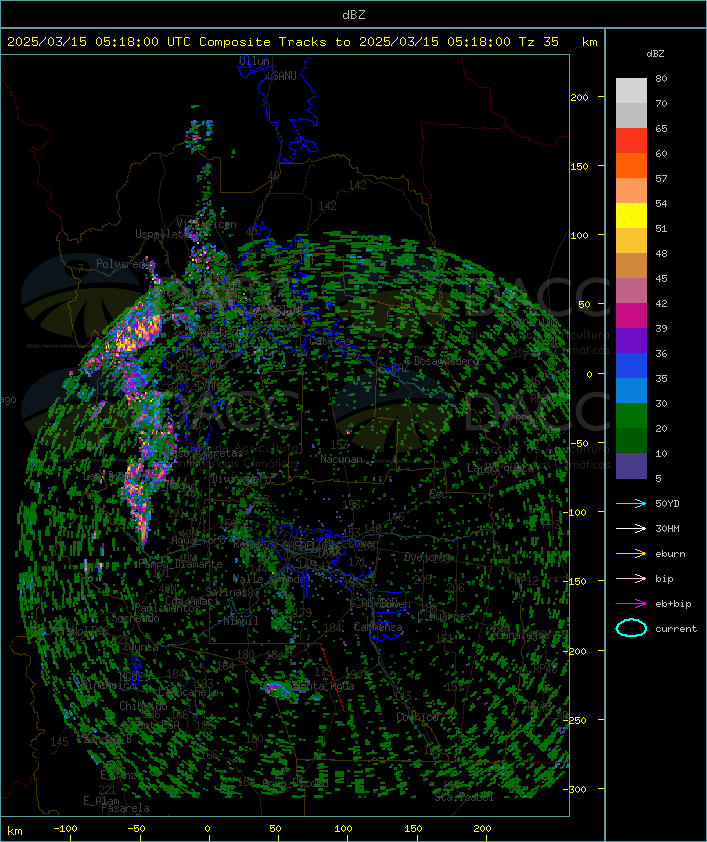
Task: Click the Nacunan map label
Action: [x=341, y=459]
